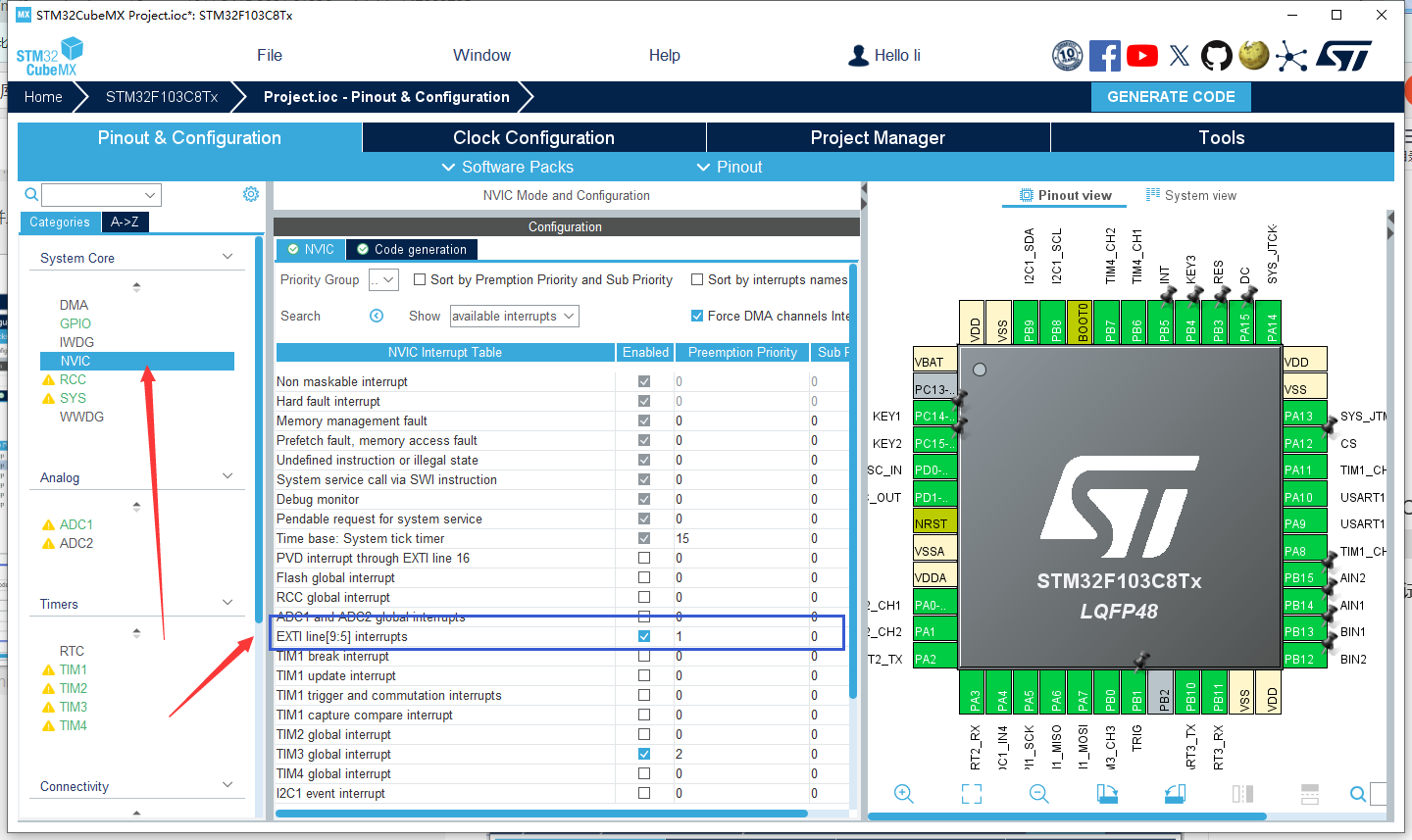The height and width of the screenshot is (840, 1412).
Task: Open the GitHub icon link
Action: pos(1217,56)
